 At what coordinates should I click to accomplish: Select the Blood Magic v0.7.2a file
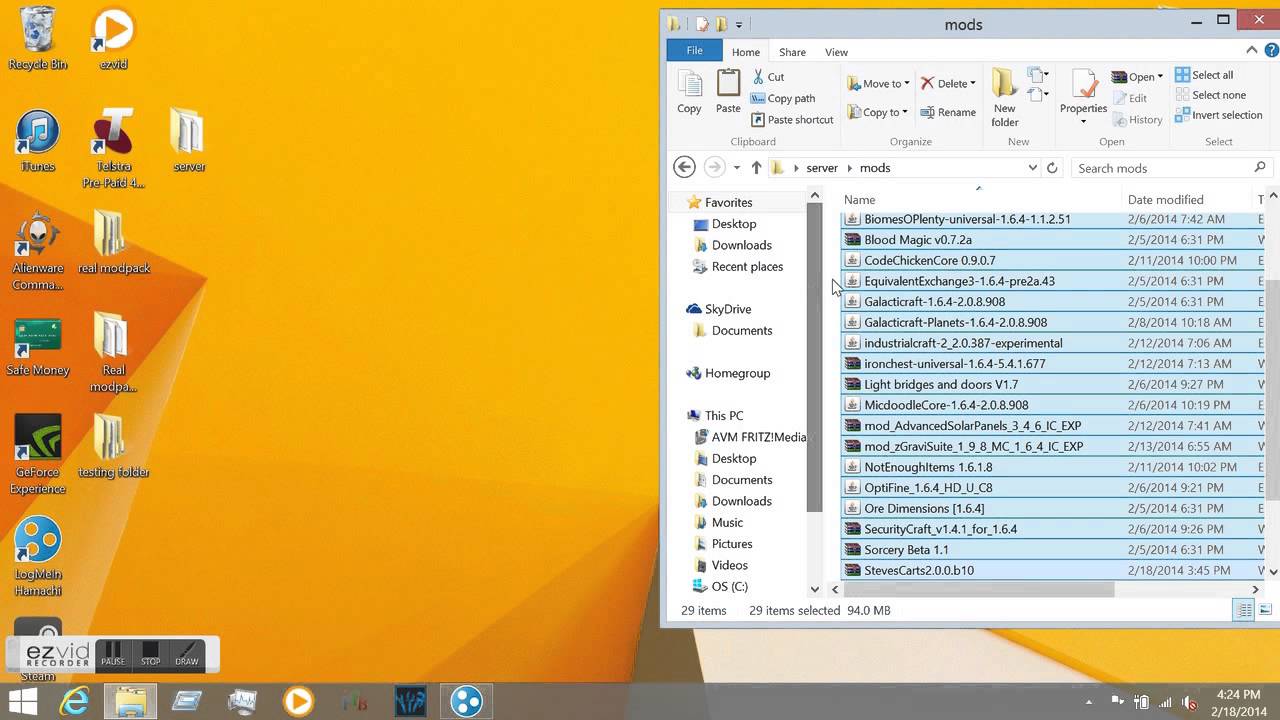tap(1051, 240)
